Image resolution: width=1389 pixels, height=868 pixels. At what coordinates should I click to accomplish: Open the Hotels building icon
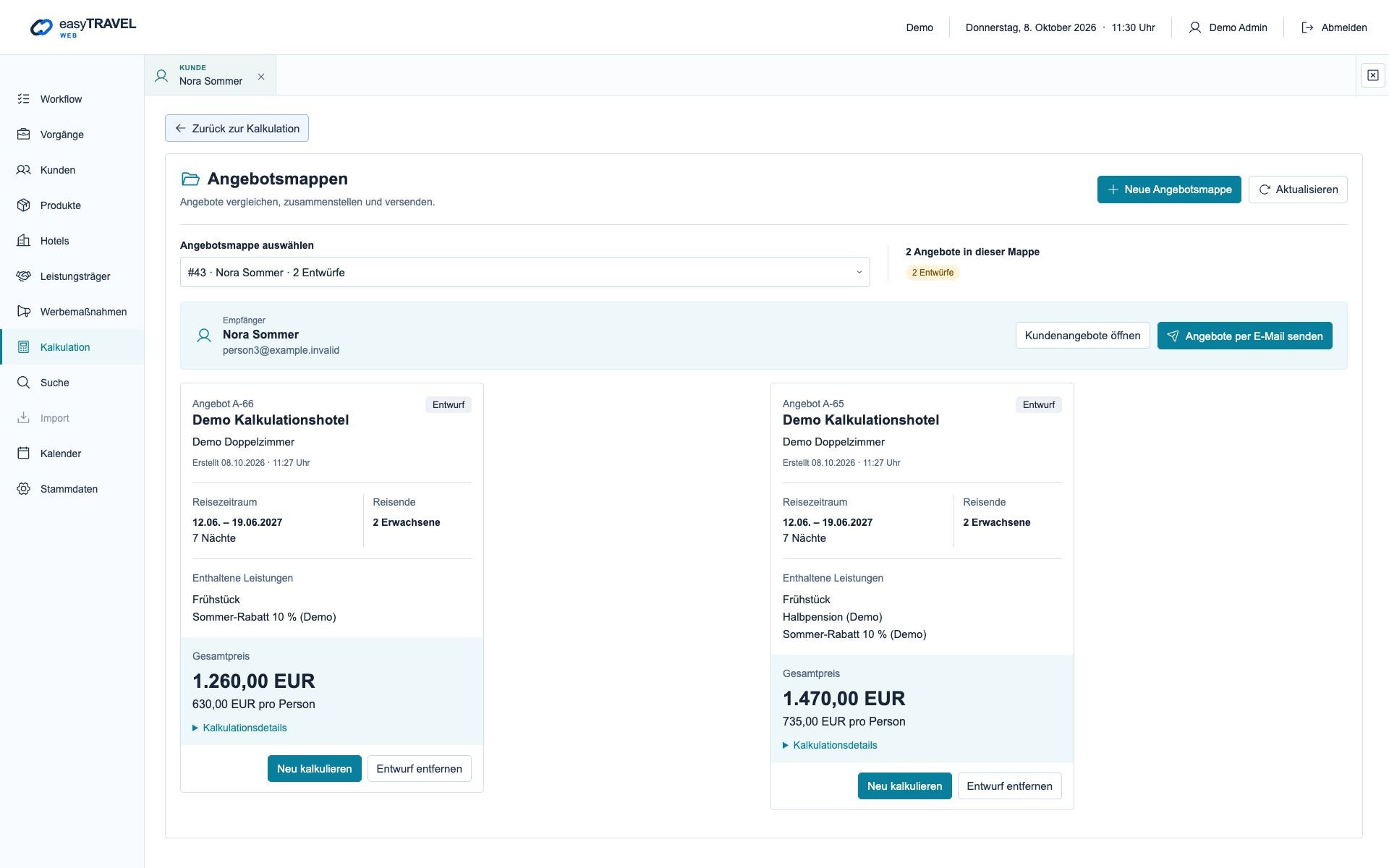coord(24,241)
